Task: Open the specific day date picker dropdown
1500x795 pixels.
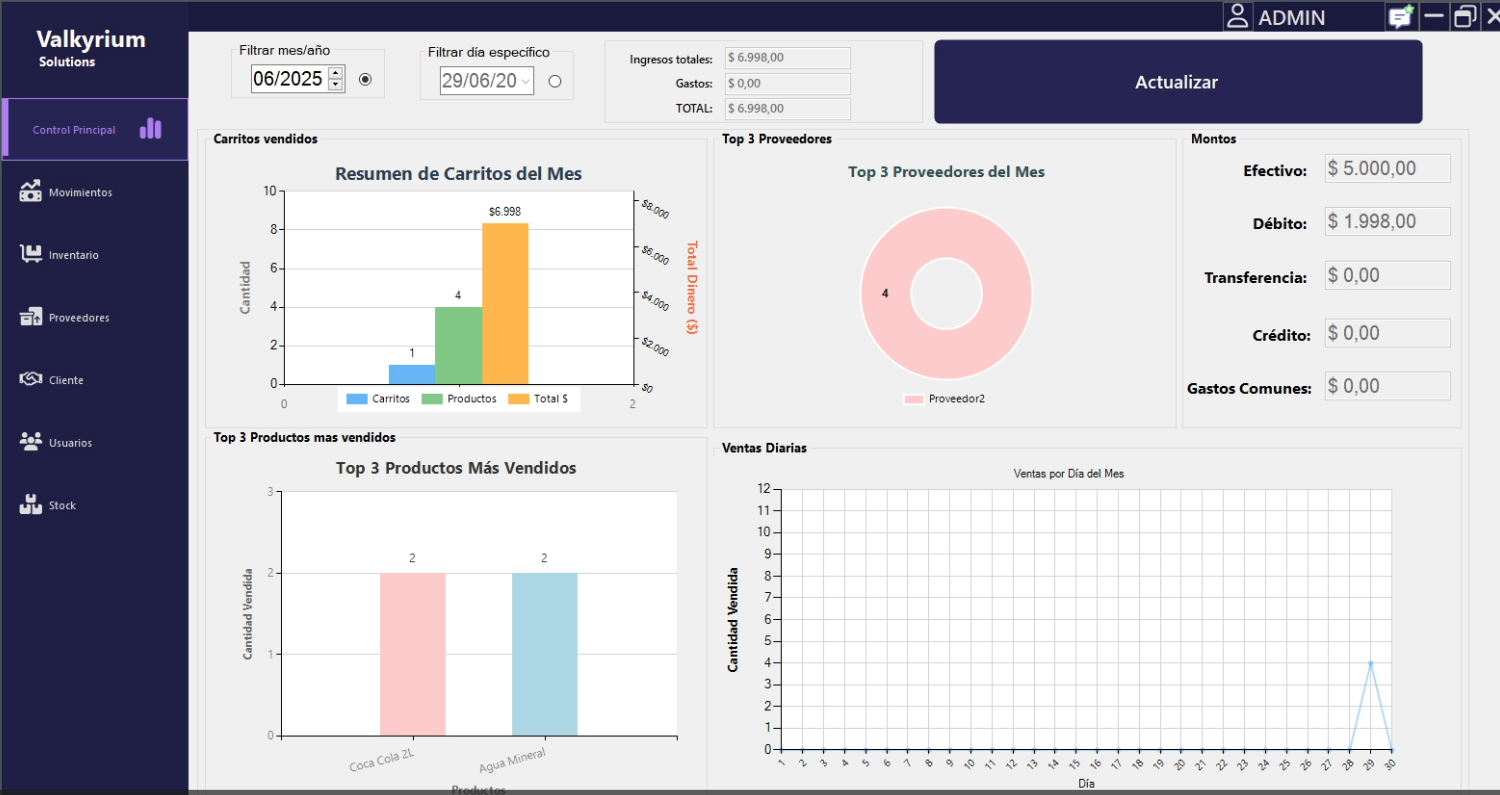Action: coord(527,80)
